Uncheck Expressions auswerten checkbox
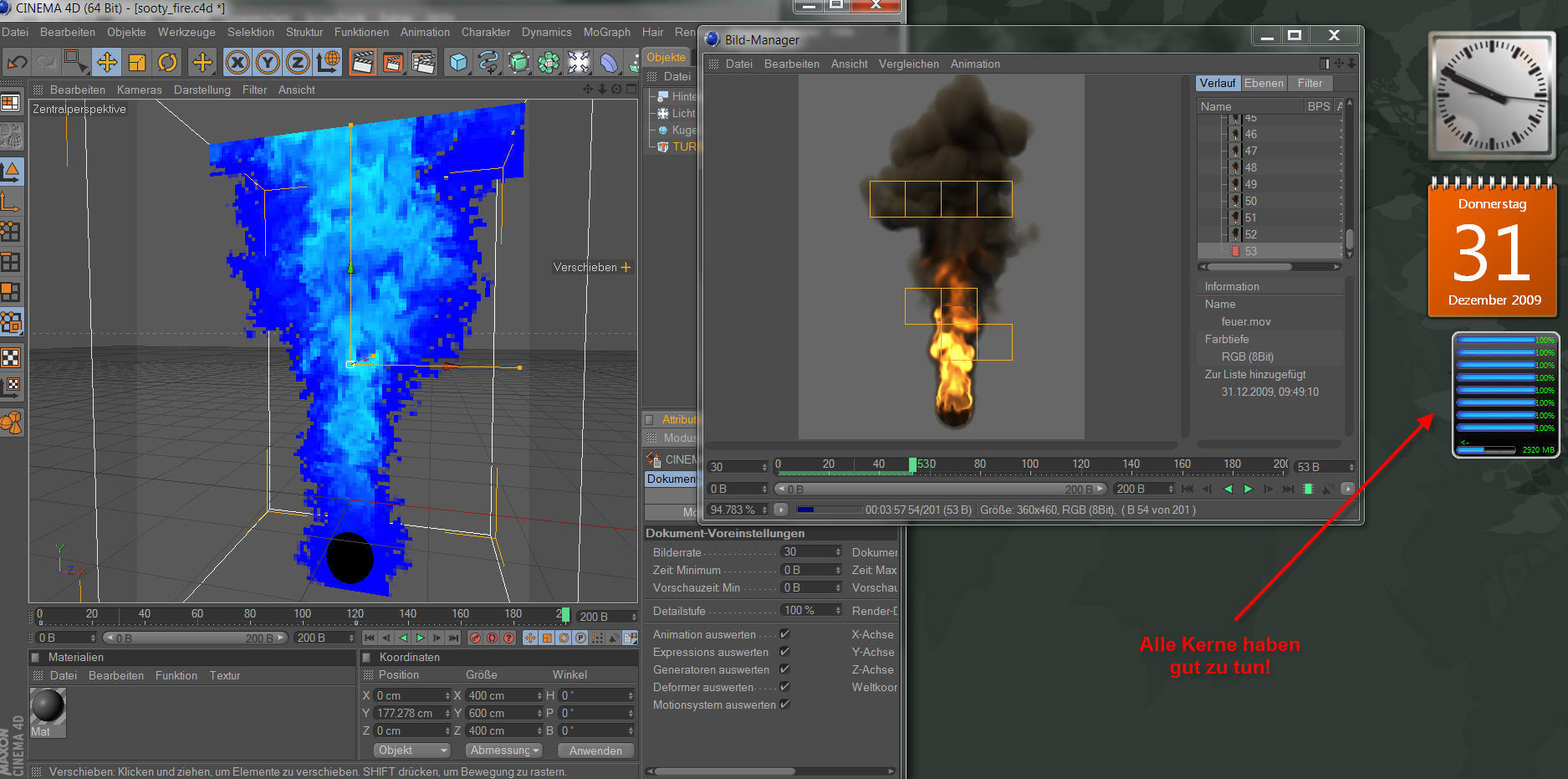Image resolution: width=1568 pixels, height=779 pixels. 784,652
